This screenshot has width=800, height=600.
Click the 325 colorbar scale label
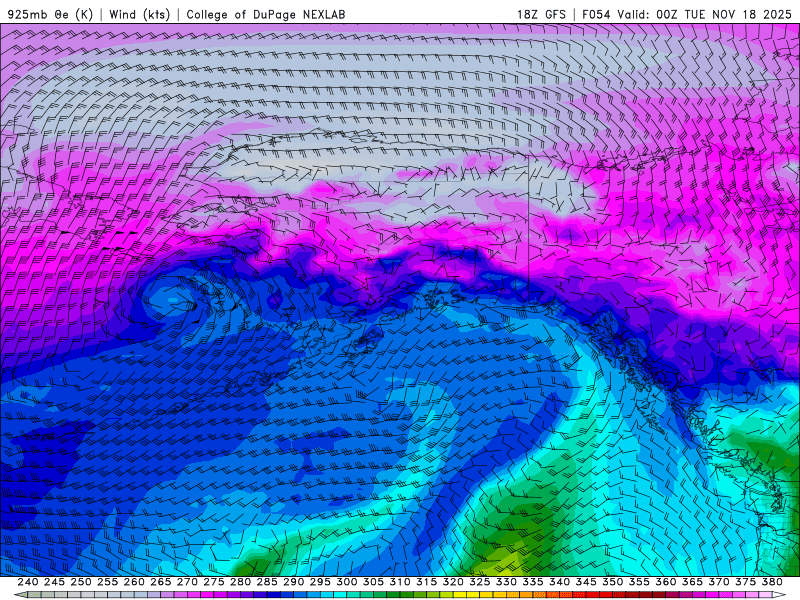tap(480, 582)
